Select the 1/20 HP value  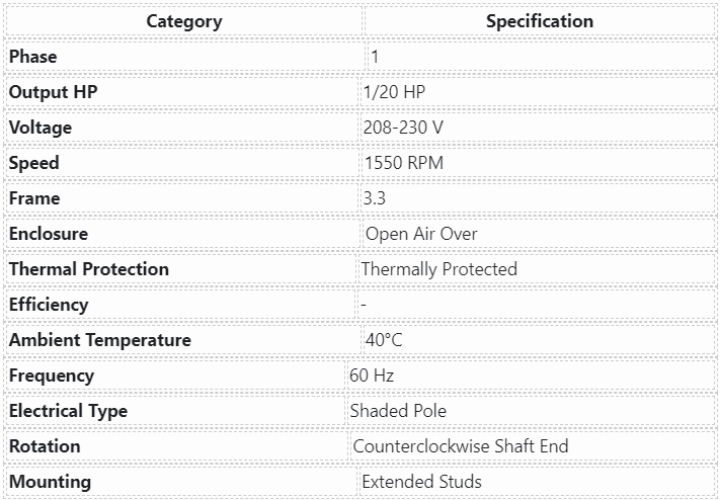coord(395,92)
